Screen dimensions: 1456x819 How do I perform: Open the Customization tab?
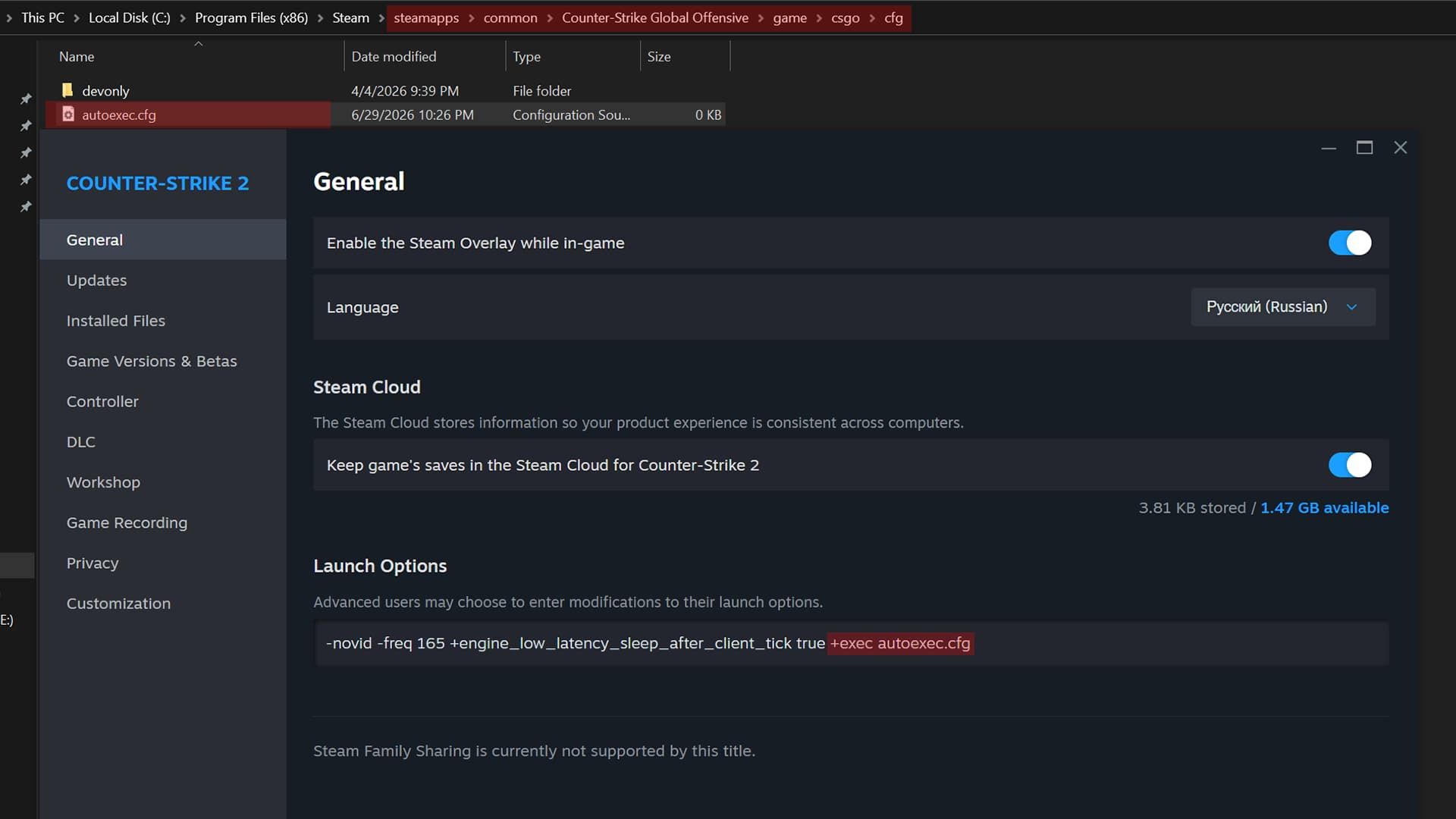[163, 604]
